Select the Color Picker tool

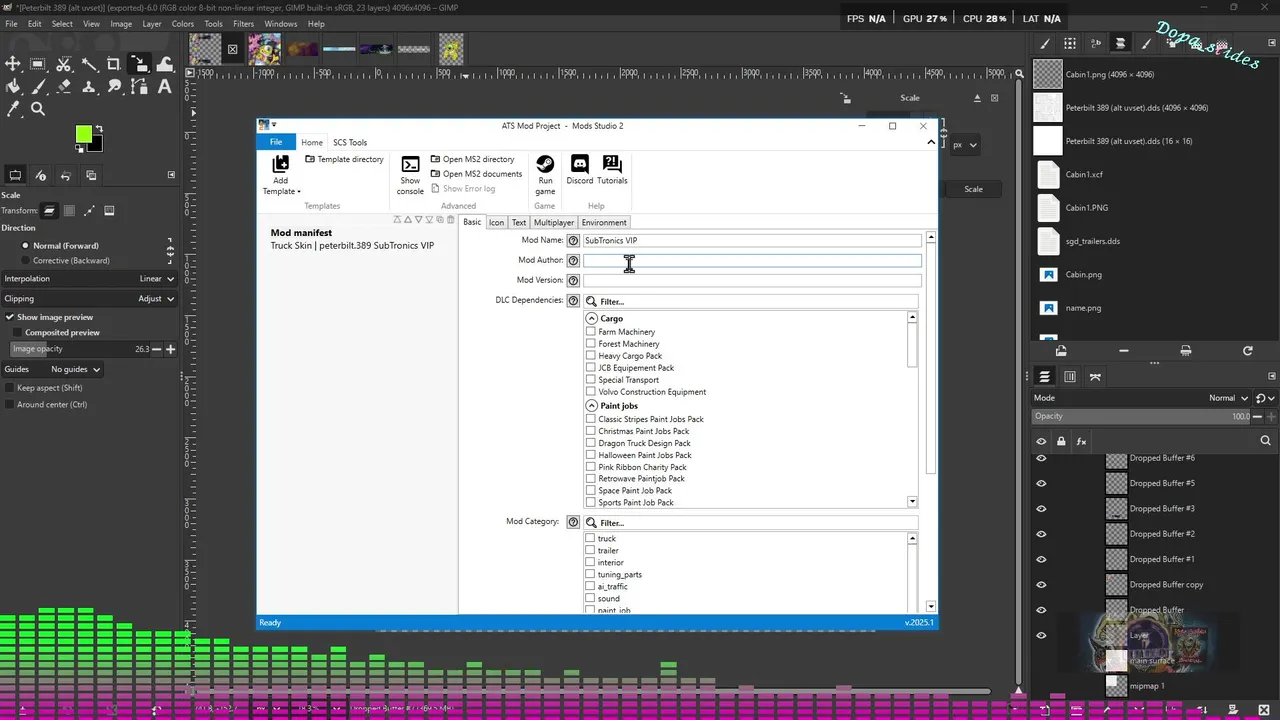[x=13, y=109]
